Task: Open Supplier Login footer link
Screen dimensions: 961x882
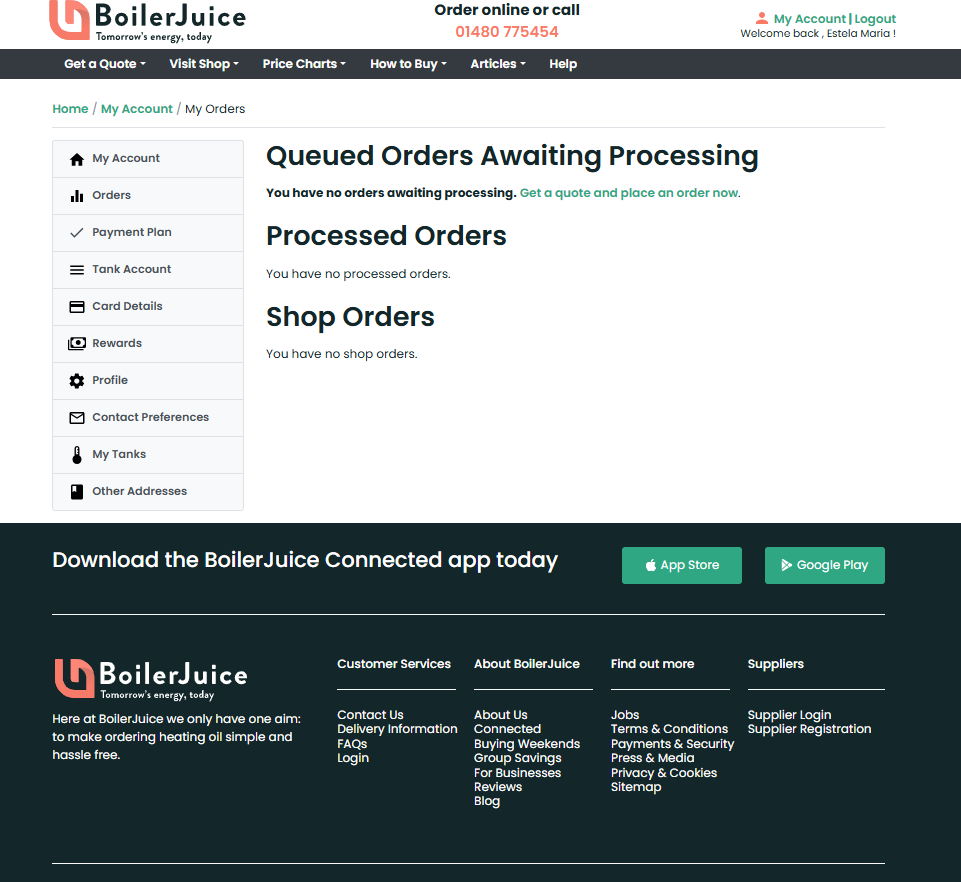Action: click(x=789, y=715)
